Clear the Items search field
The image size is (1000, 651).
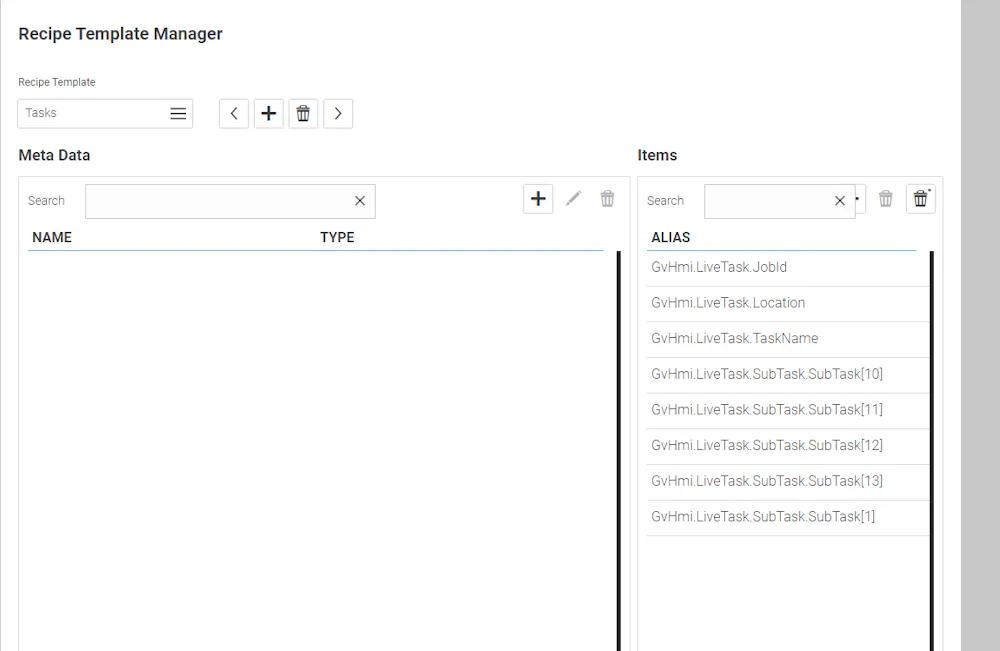[840, 201]
